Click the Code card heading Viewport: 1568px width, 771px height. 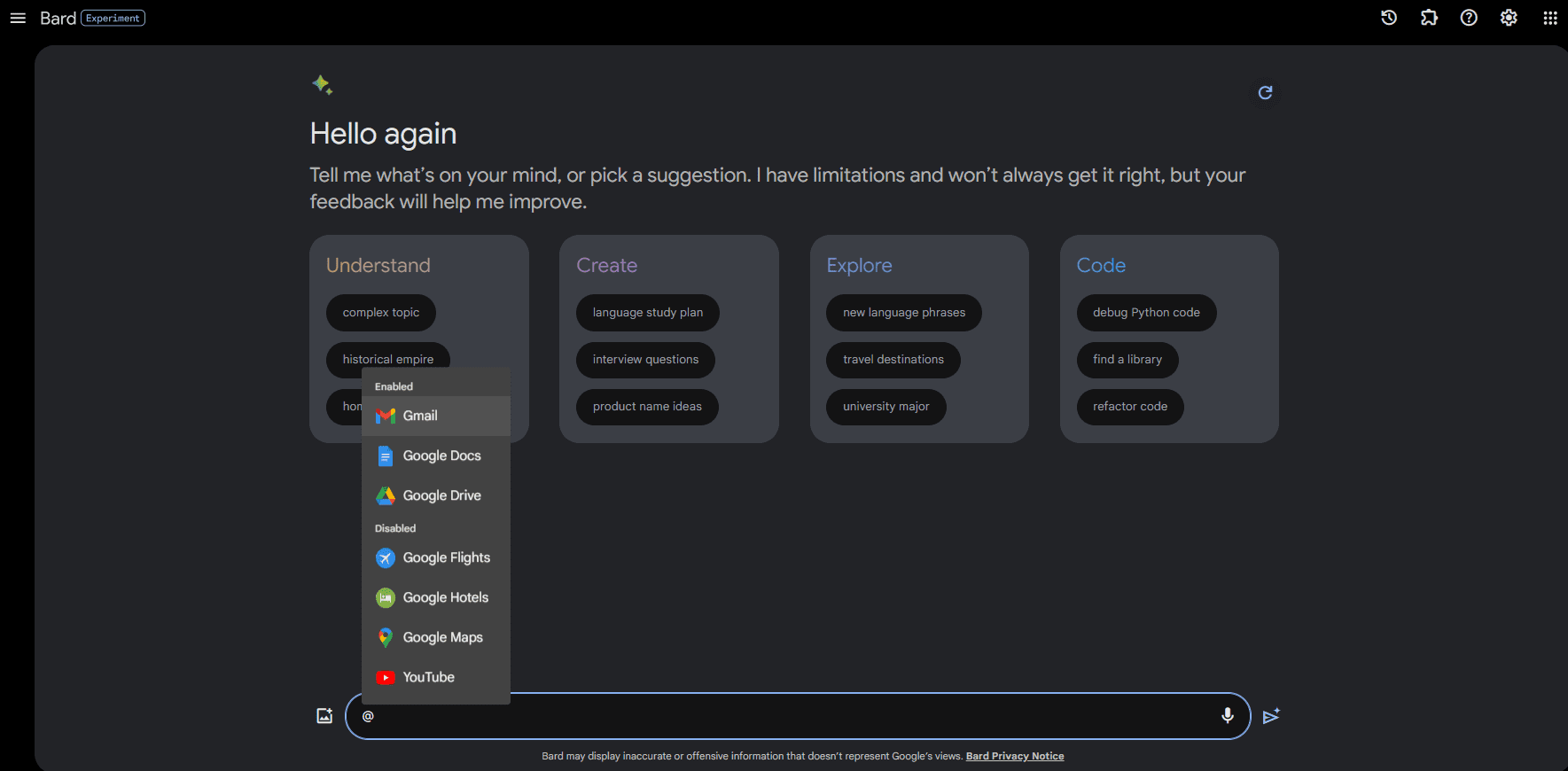(x=1101, y=265)
